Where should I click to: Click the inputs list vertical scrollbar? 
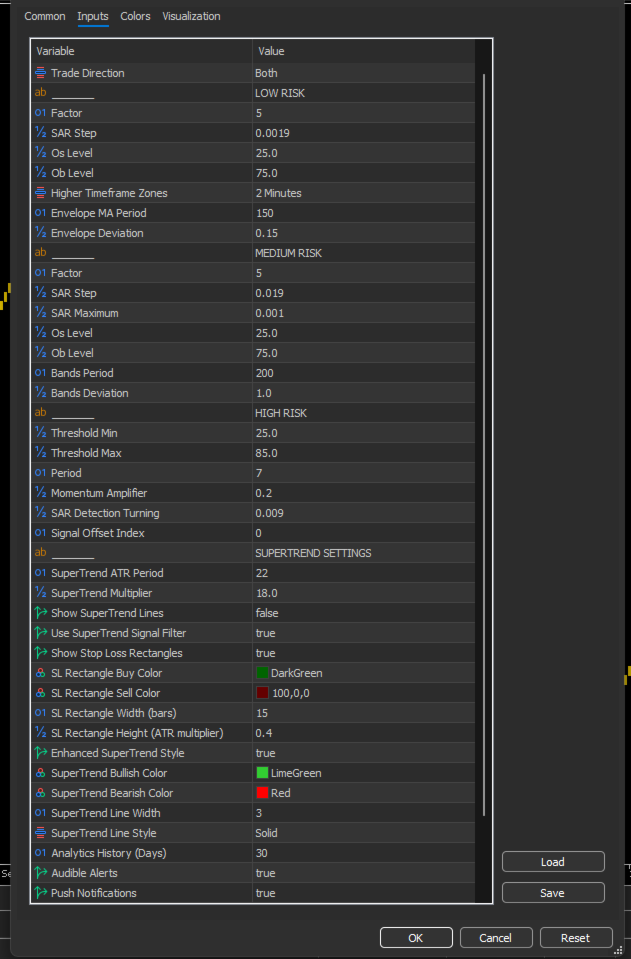484,445
